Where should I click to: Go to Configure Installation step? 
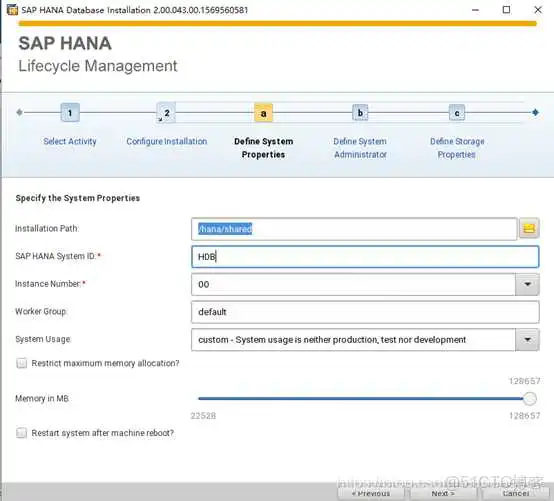pyautogui.click(x=167, y=141)
